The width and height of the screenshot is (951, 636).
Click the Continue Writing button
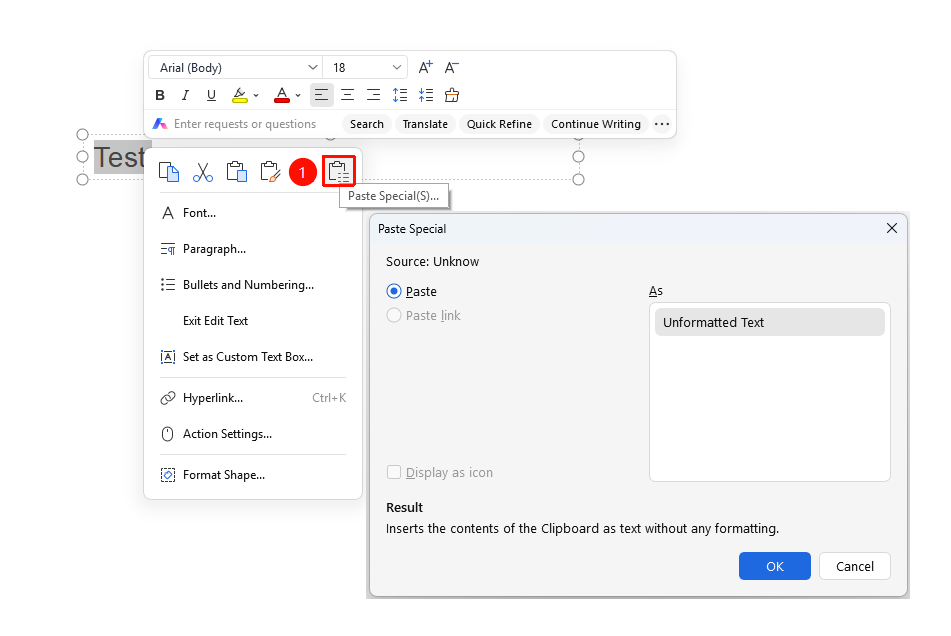[596, 124]
